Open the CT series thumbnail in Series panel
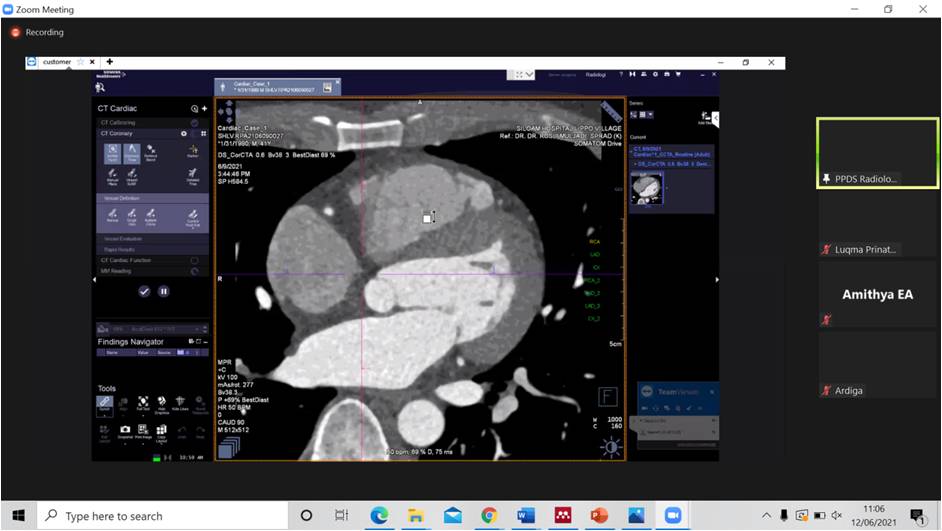 pyautogui.click(x=647, y=187)
